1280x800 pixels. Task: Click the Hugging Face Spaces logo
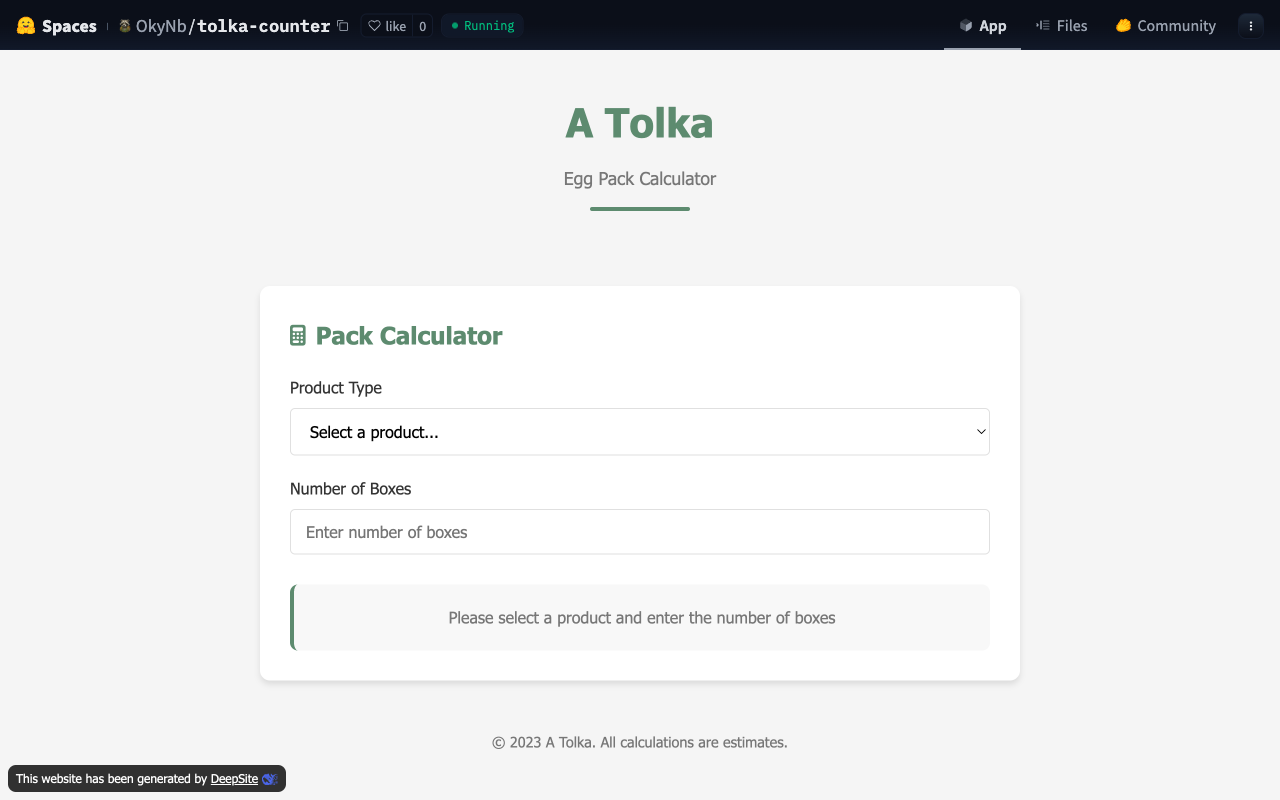pos(26,26)
